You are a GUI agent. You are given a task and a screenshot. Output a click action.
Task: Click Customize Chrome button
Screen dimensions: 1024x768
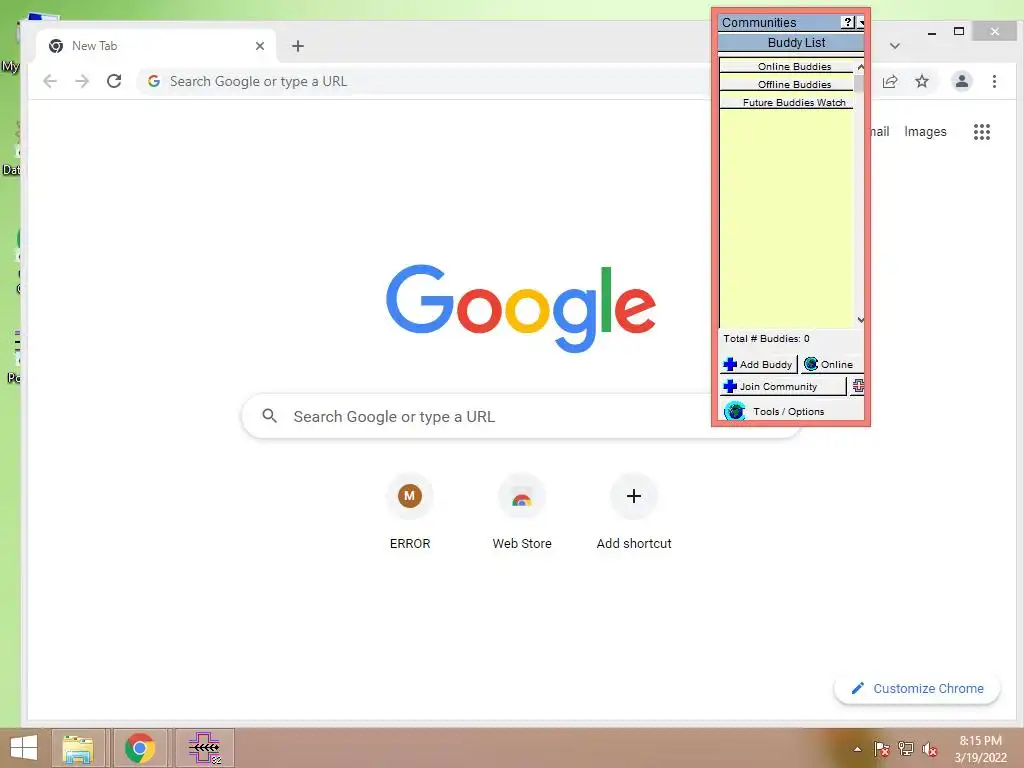coord(917,688)
